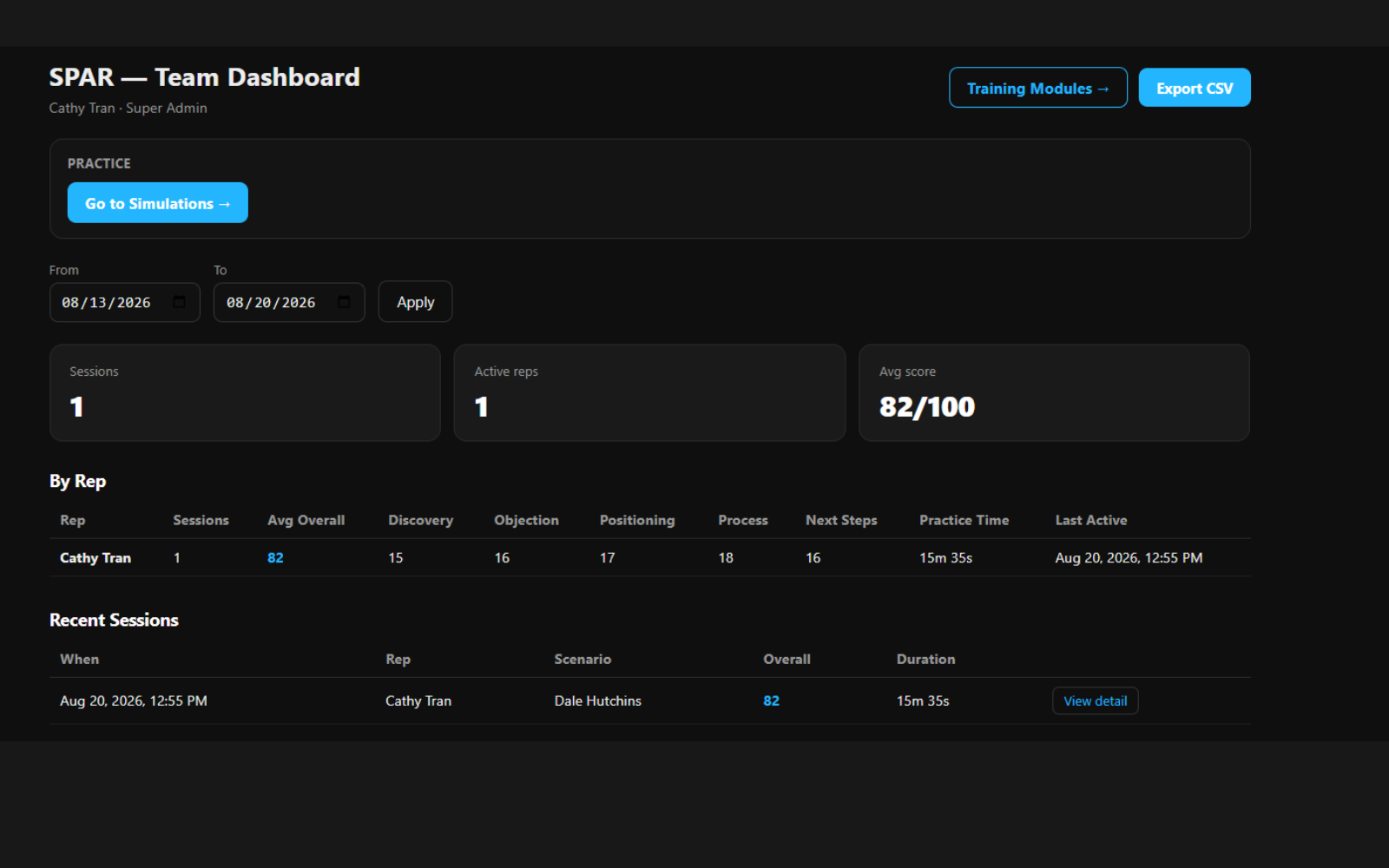Select the Last Active column header
The image size is (1389, 868).
pyautogui.click(x=1091, y=520)
